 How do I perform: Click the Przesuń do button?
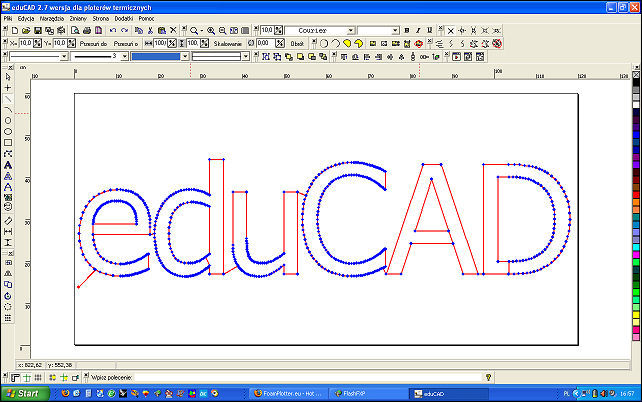93,43
